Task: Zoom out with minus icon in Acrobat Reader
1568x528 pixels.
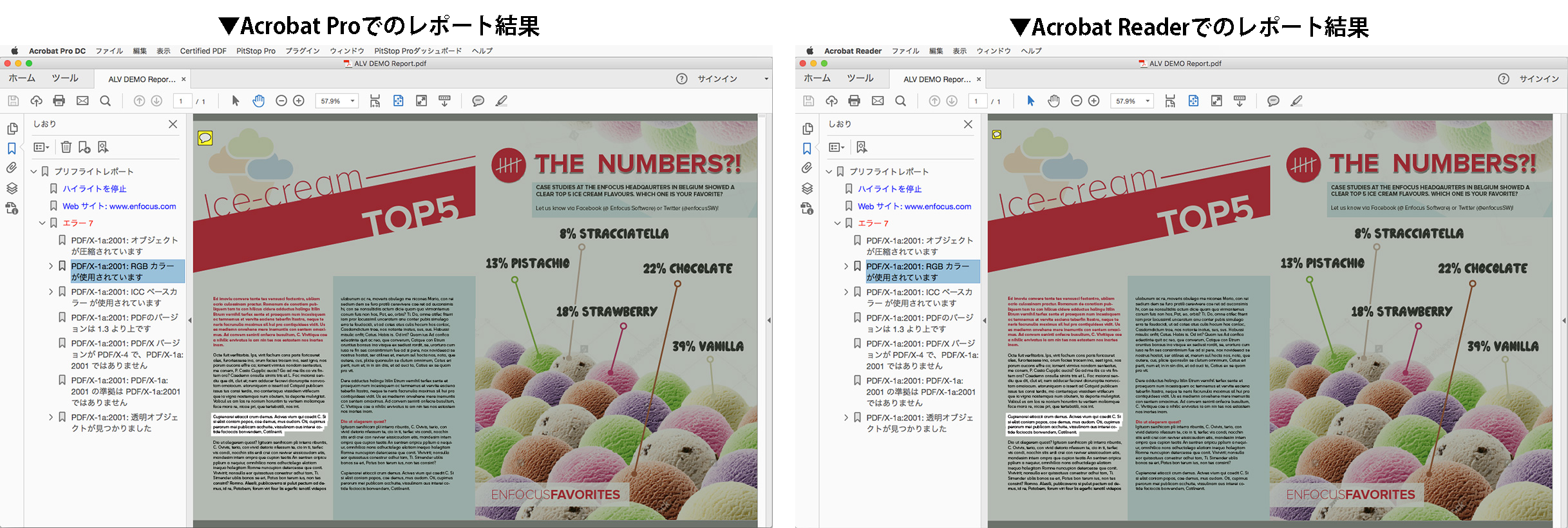Action: (1076, 100)
